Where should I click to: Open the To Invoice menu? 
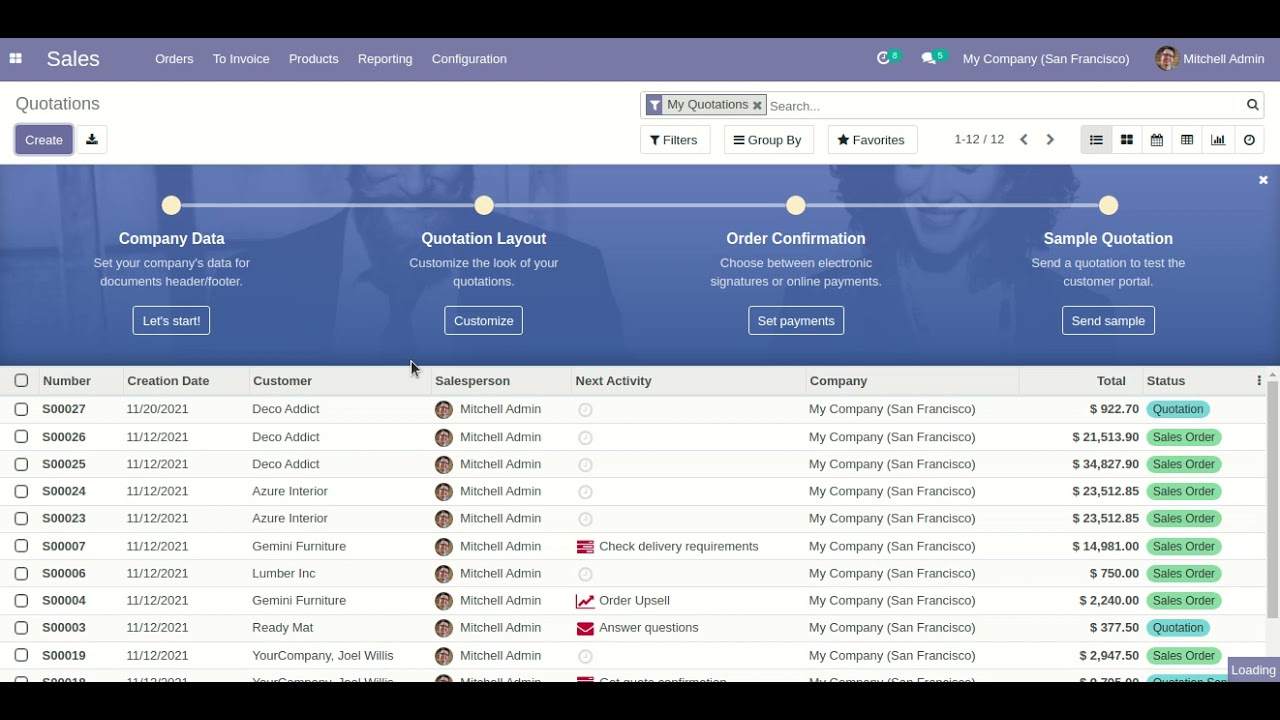[x=241, y=59]
